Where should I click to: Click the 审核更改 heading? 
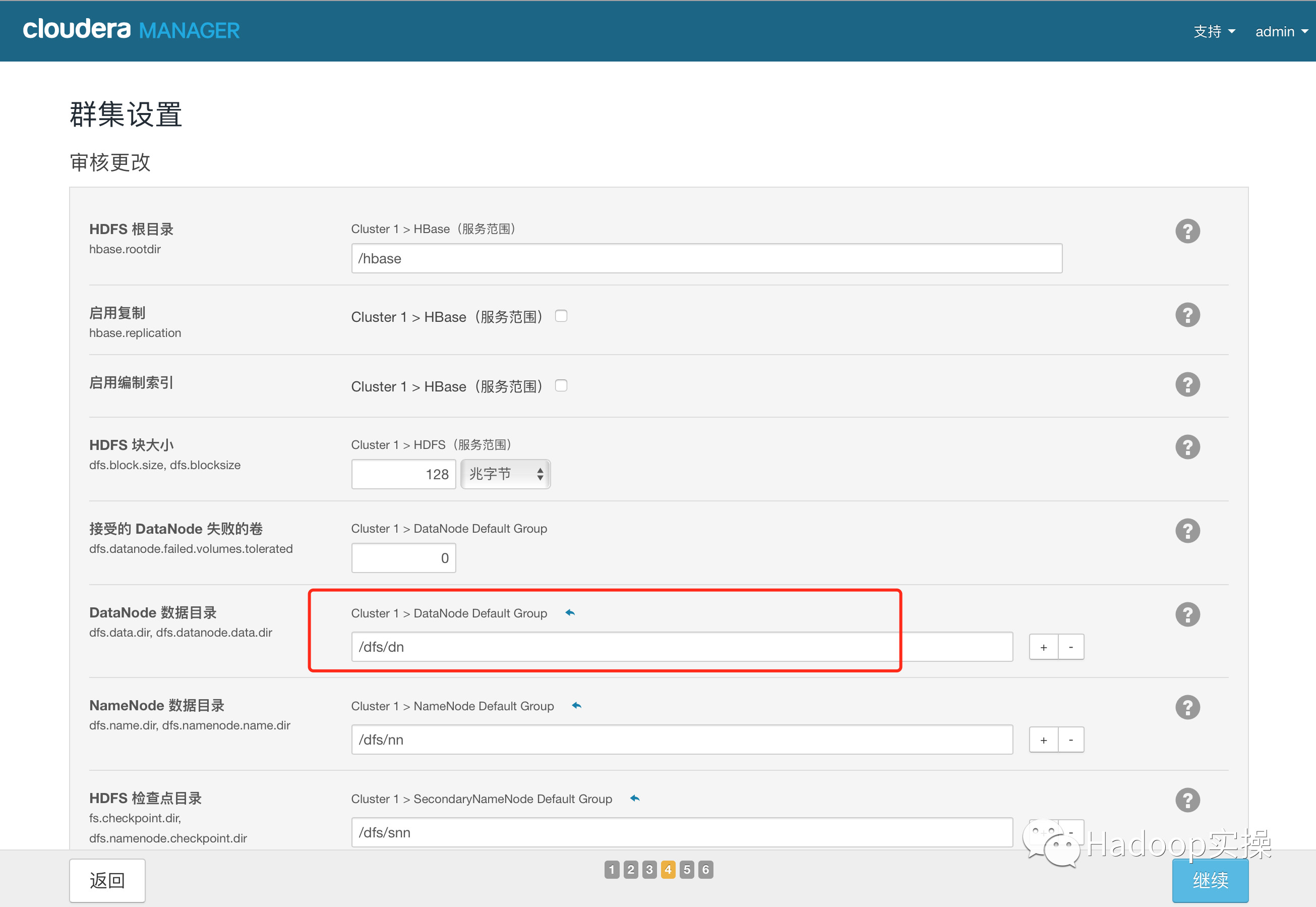pos(110,162)
